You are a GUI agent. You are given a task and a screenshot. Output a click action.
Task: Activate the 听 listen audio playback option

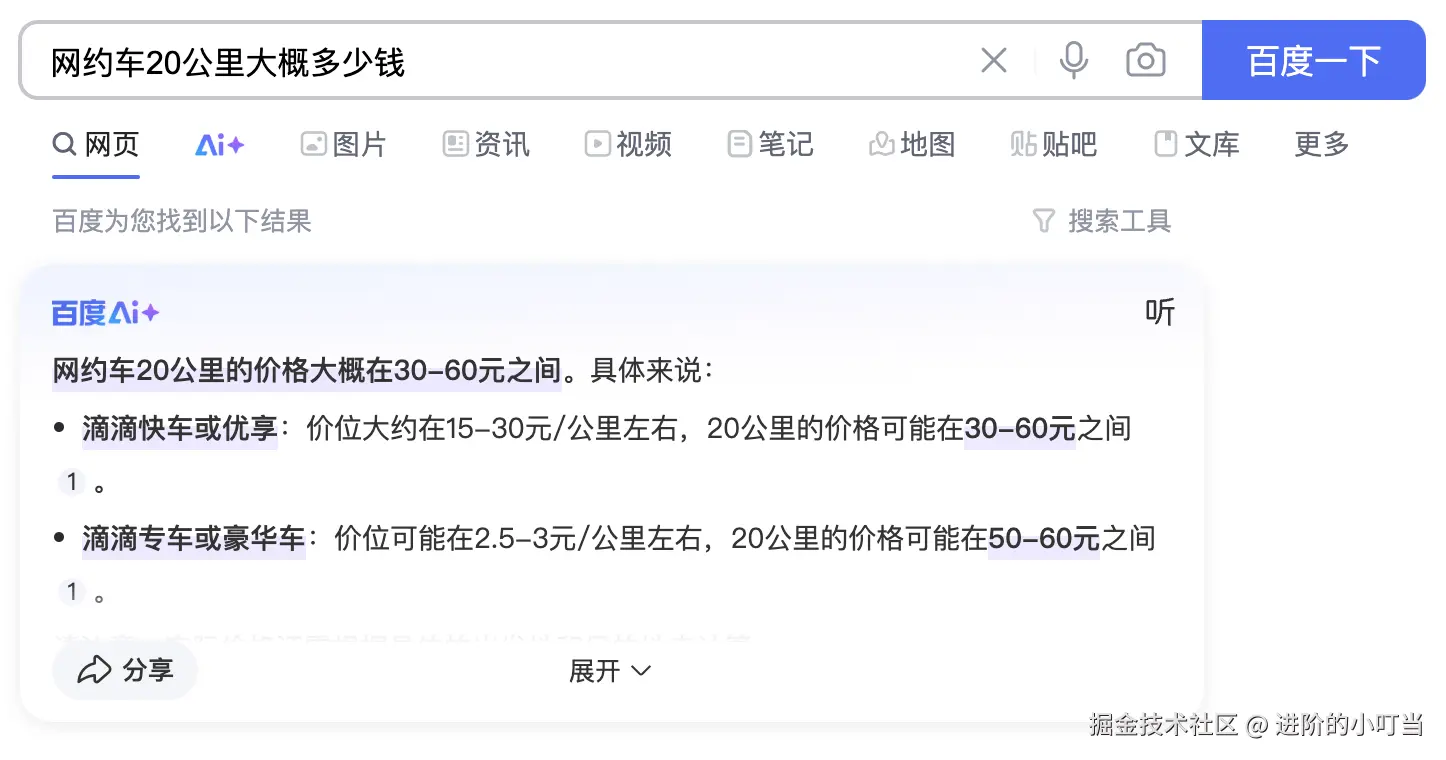[x=1160, y=312]
